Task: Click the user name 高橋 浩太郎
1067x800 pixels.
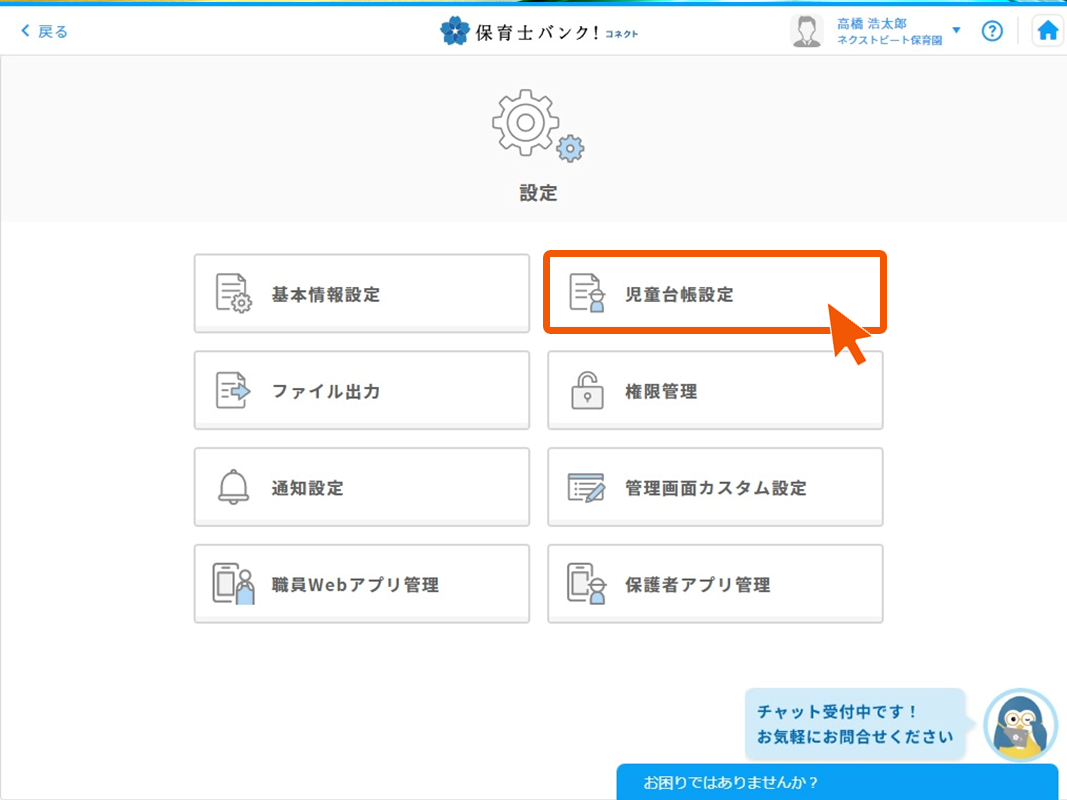Action: 871,23
